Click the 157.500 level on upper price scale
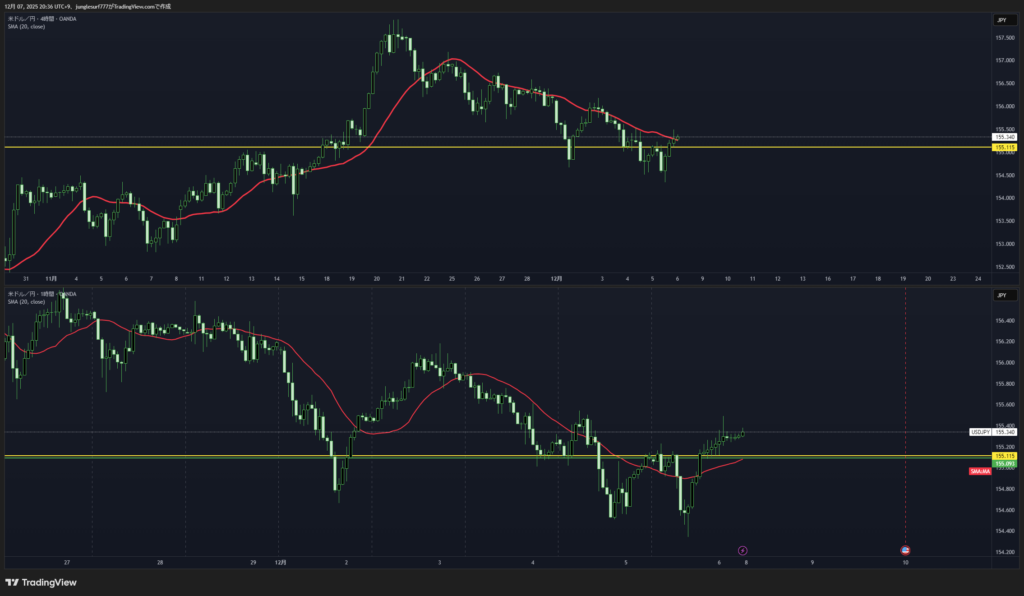 (x=1003, y=38)
